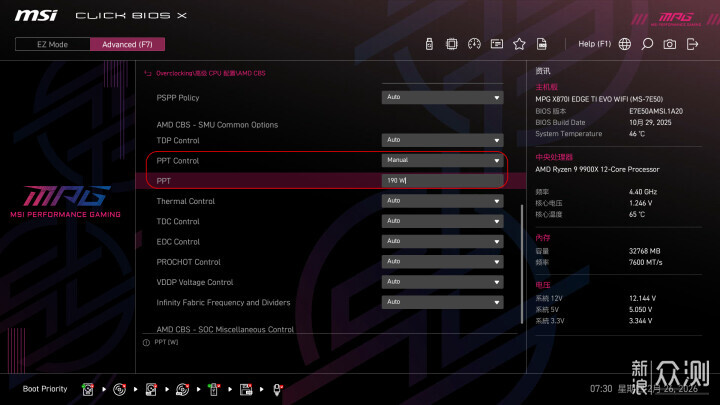Click the Overclocking AMD CBS breadcrumb path
The height and width of the screenshot is (405, 720).
[x=211, y=73]
